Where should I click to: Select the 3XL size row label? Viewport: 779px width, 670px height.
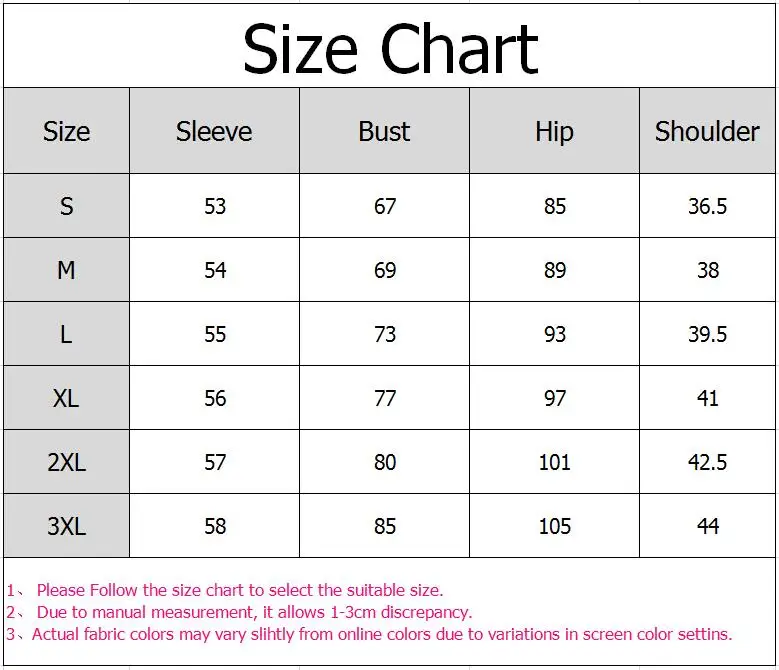coord(66,526)
